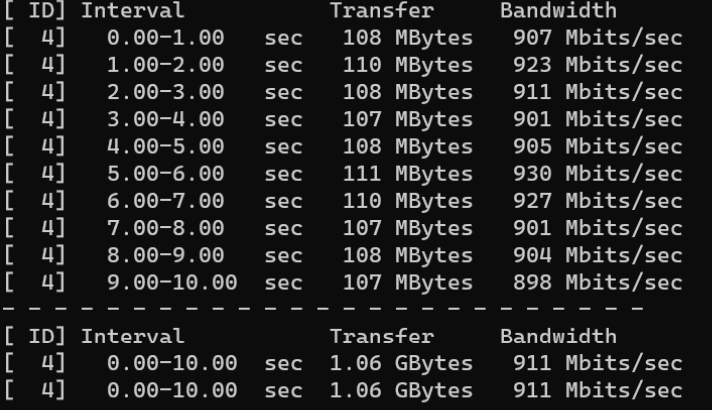Click the 907 Mbits/sec bandwidth value

click(x=598, y=38)
